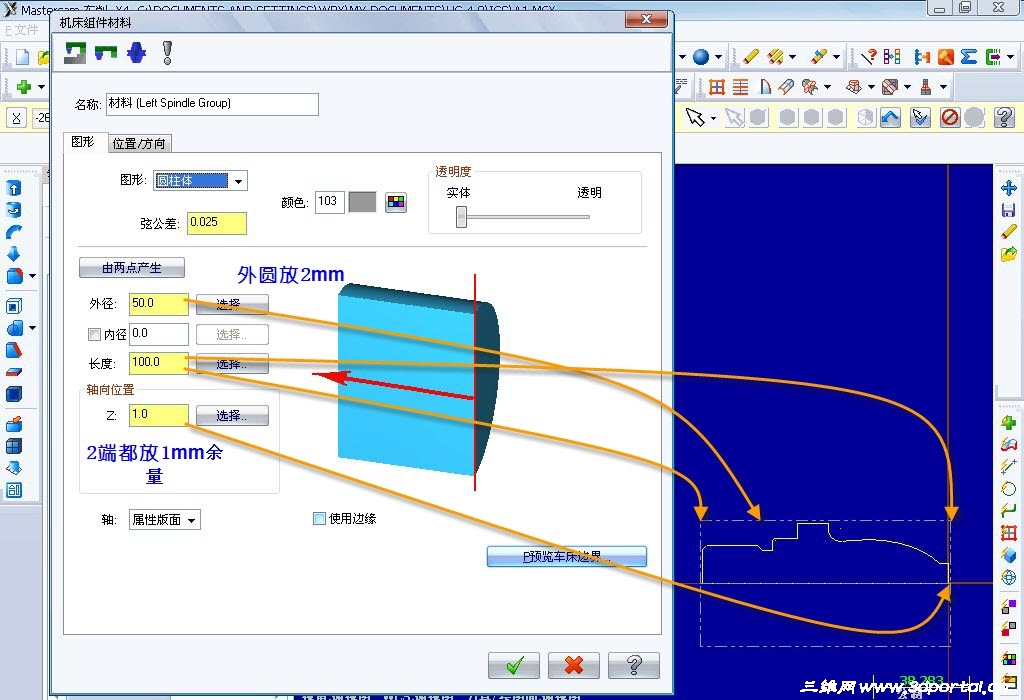The height and width of the screenshot is (700, 1024).
Task: Click the 外径 field showing 50.0
Action: pyautogui.click(x=159, y=304)
